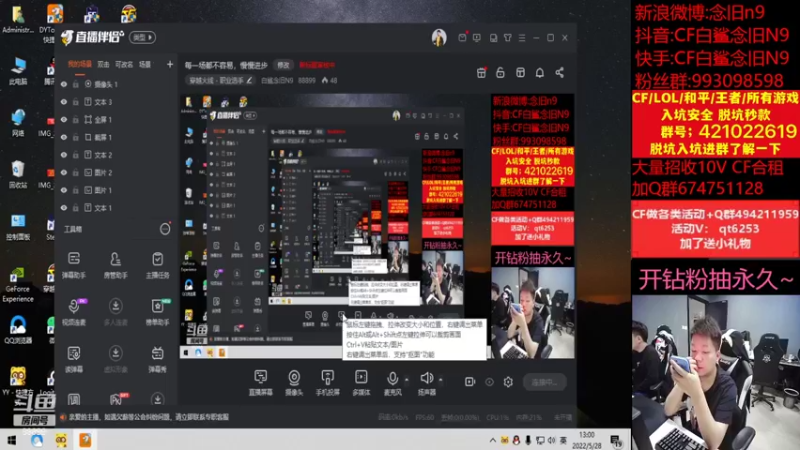This screenshot has width=800, height=450.
Task: Click the announcement text in status bar
Action: (x=149, y=417)
